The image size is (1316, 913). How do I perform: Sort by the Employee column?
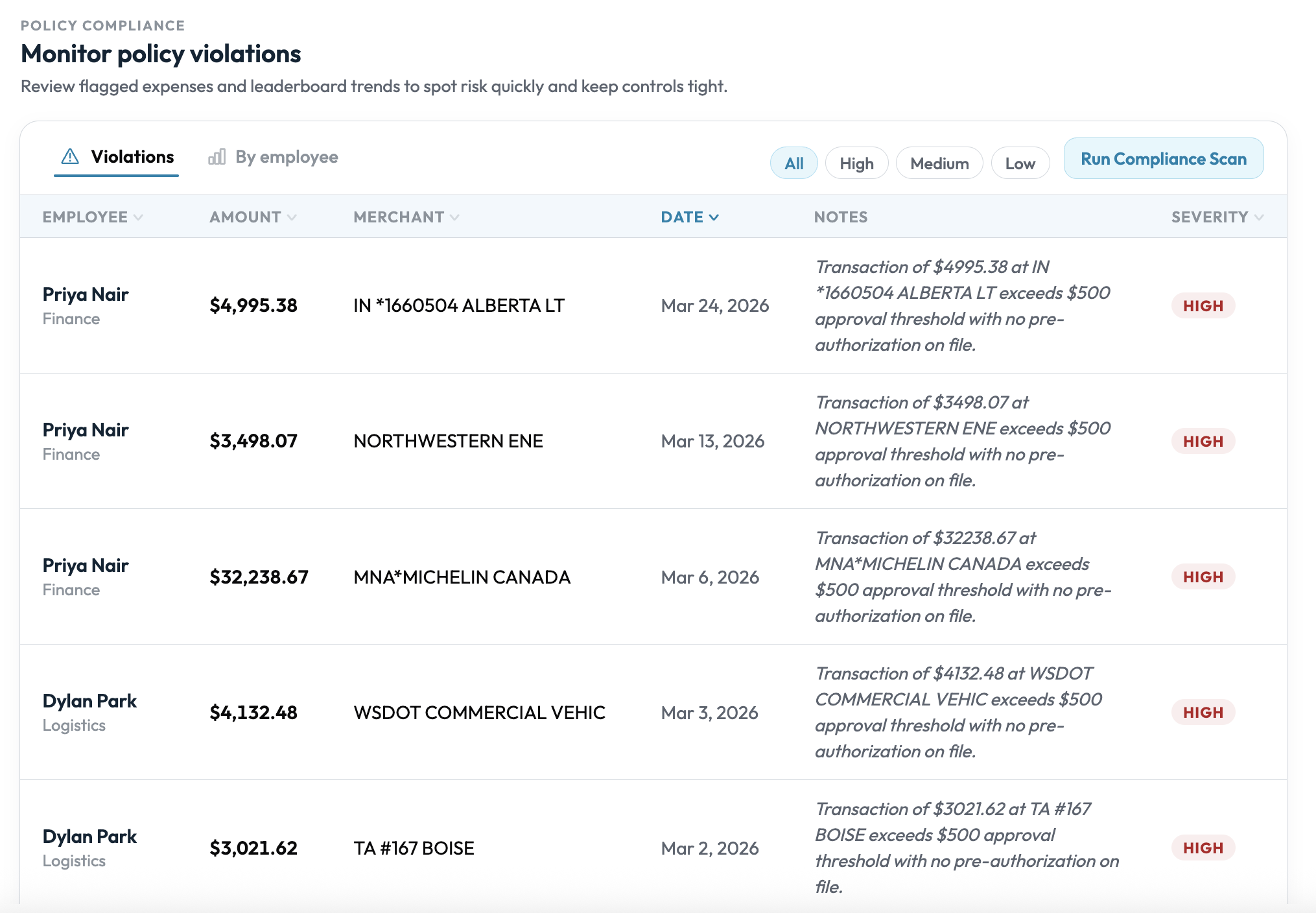coord(93,217)
